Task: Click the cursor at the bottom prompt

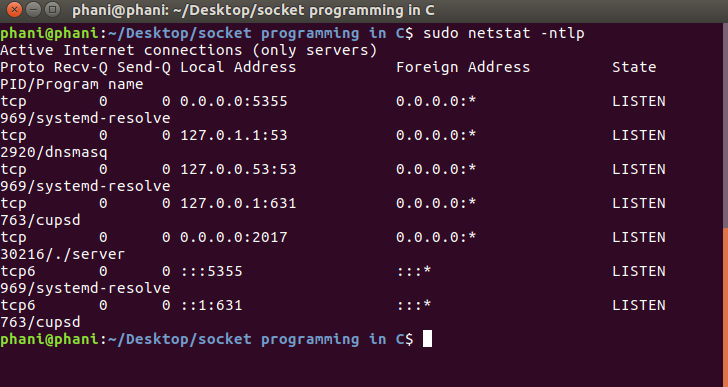Action: (427, 339)
